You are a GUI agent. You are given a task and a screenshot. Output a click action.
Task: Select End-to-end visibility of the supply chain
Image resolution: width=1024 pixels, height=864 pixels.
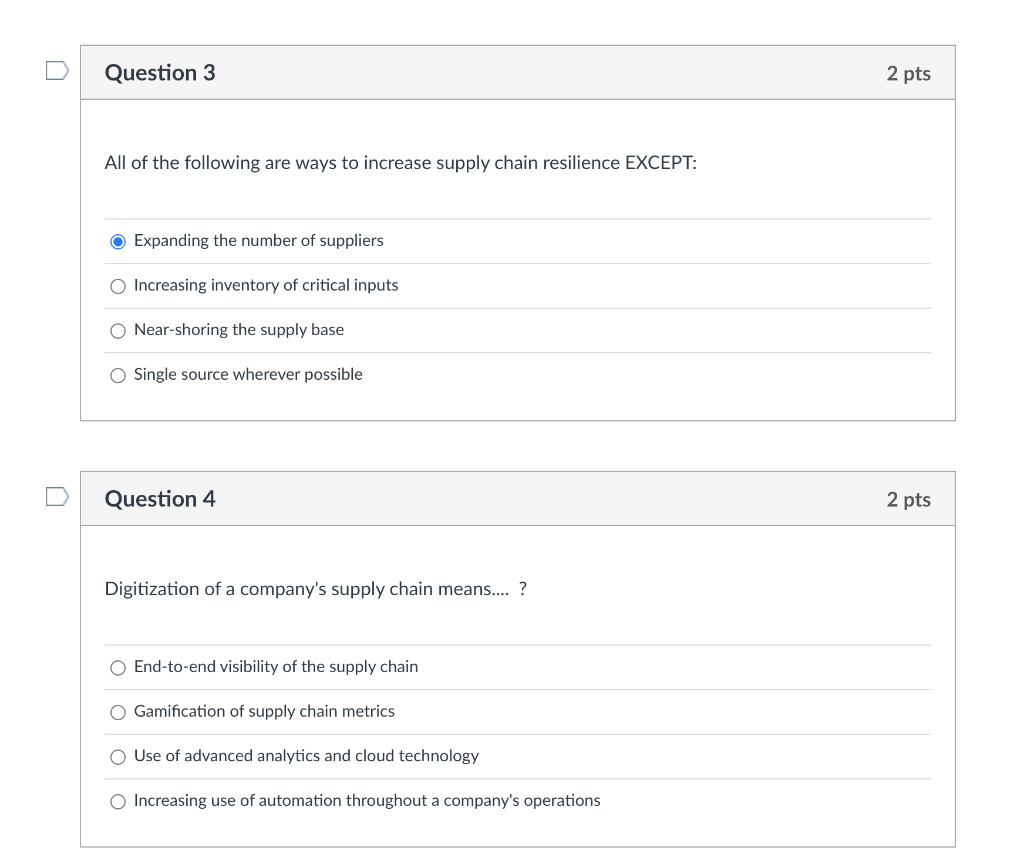pos(117,667)
